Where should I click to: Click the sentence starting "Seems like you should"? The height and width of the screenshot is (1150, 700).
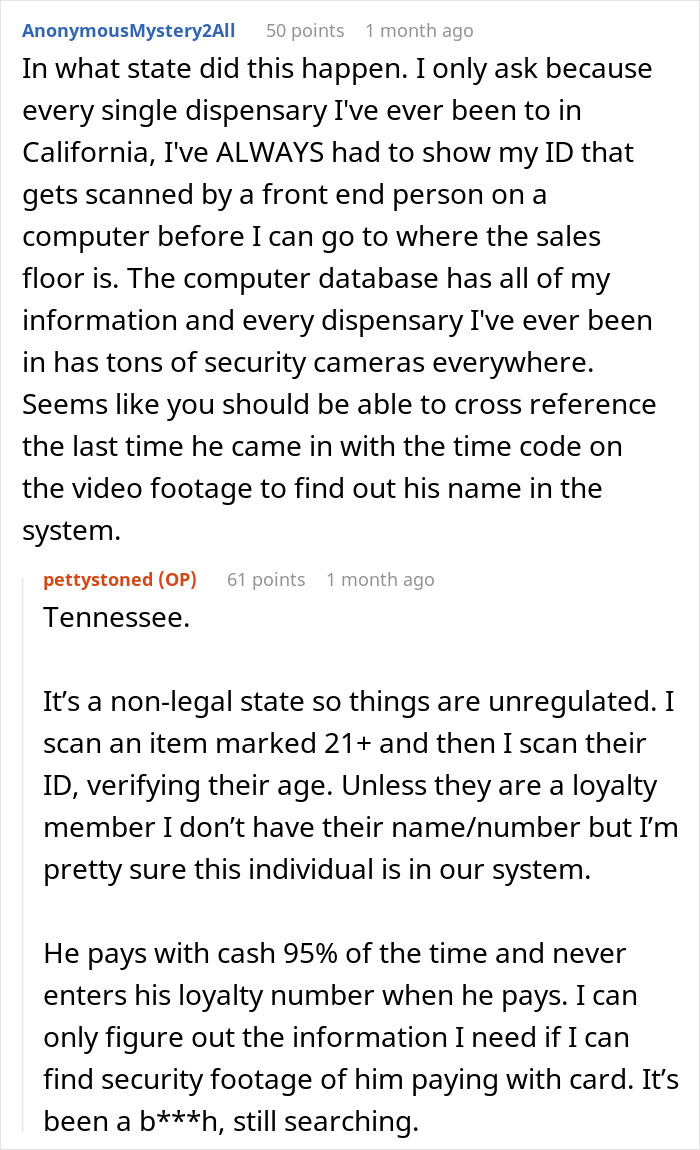point(323,467)
